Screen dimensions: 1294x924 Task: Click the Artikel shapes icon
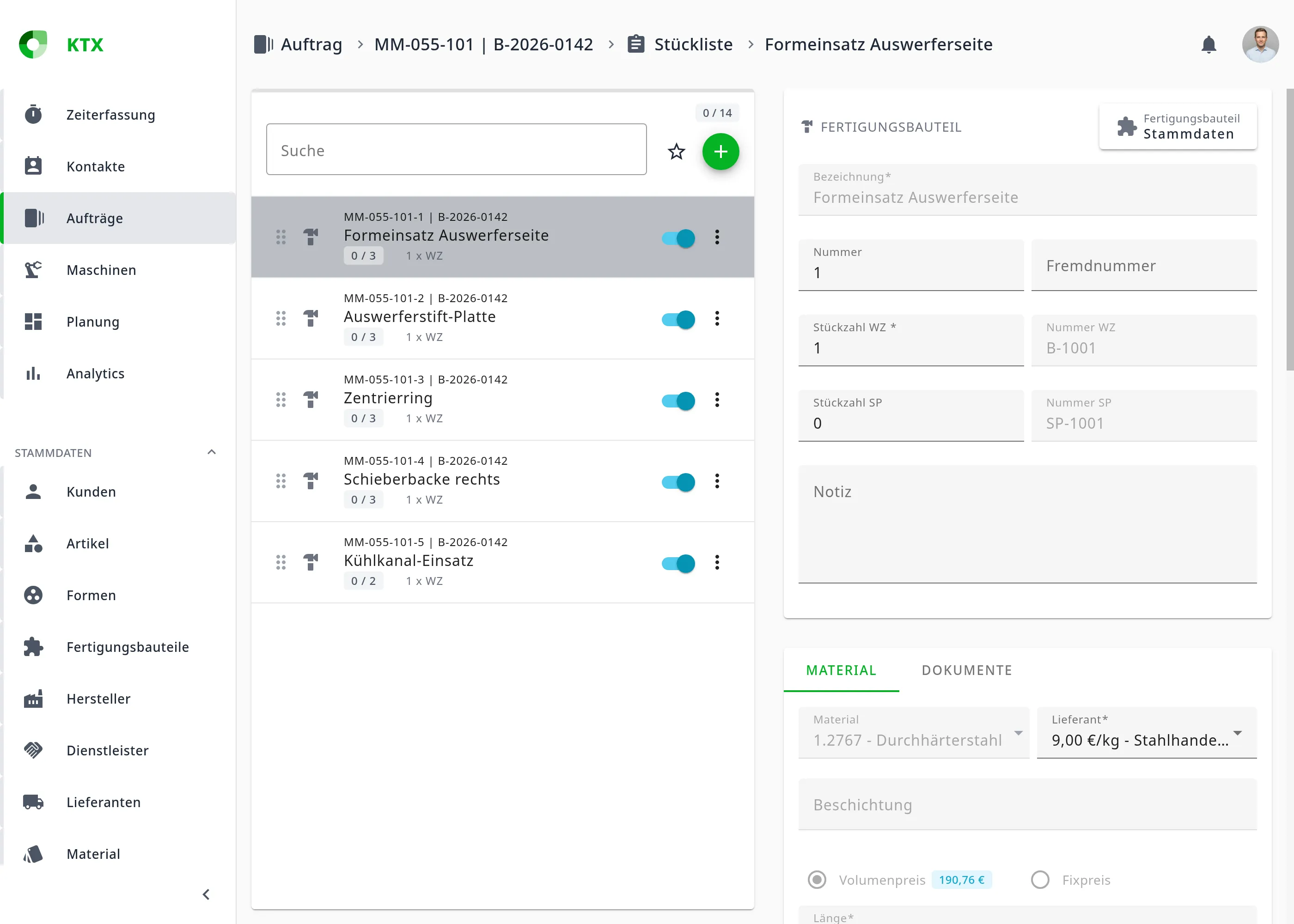pyautogui.click(x=33, y=543)
